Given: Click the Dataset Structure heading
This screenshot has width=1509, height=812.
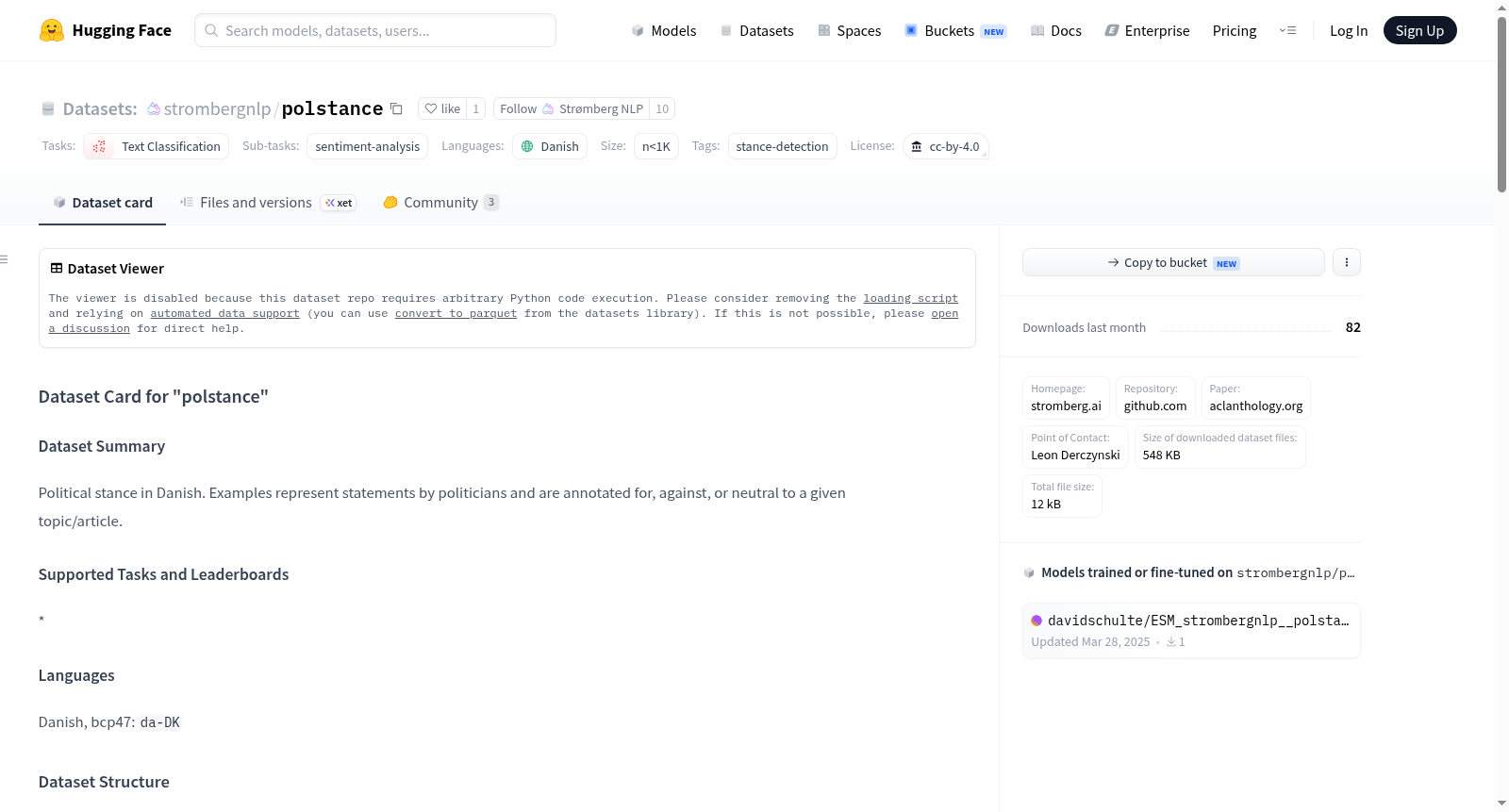Looking at the screenshot, I should [104, 782].
